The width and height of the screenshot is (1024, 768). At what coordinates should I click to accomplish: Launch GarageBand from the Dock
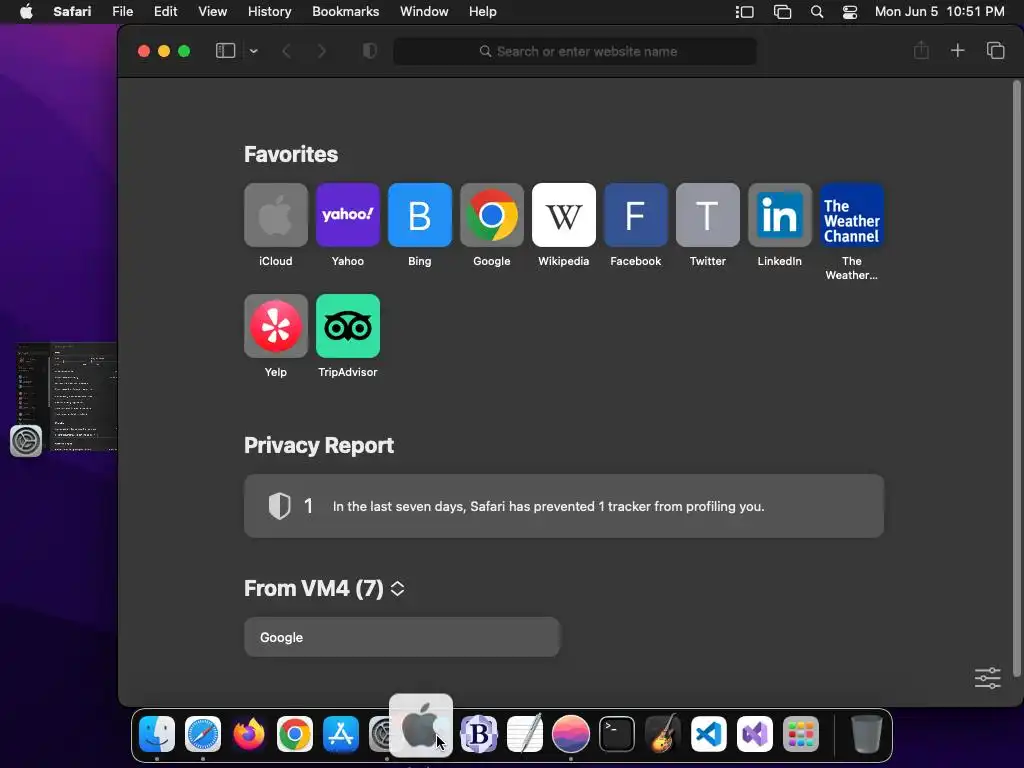point(663,734)
